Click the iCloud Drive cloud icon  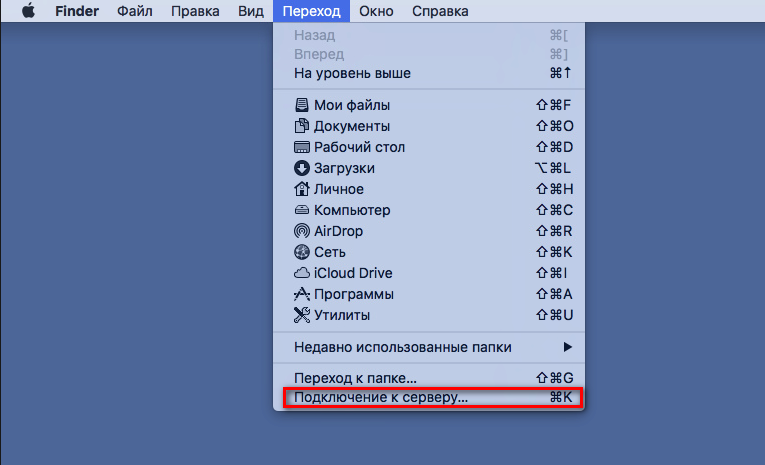click(x=302, y=273)
